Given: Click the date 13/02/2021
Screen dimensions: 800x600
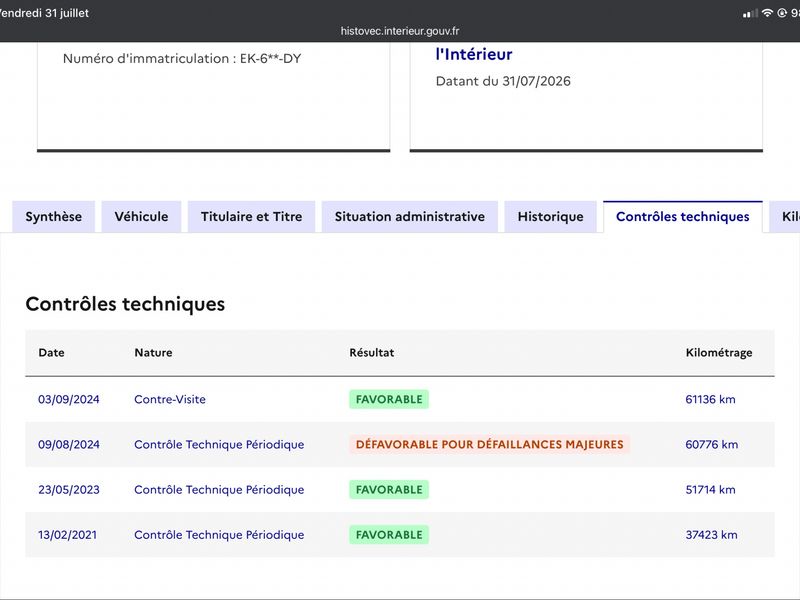Looking at the screenshot, I should click(67, 535).
